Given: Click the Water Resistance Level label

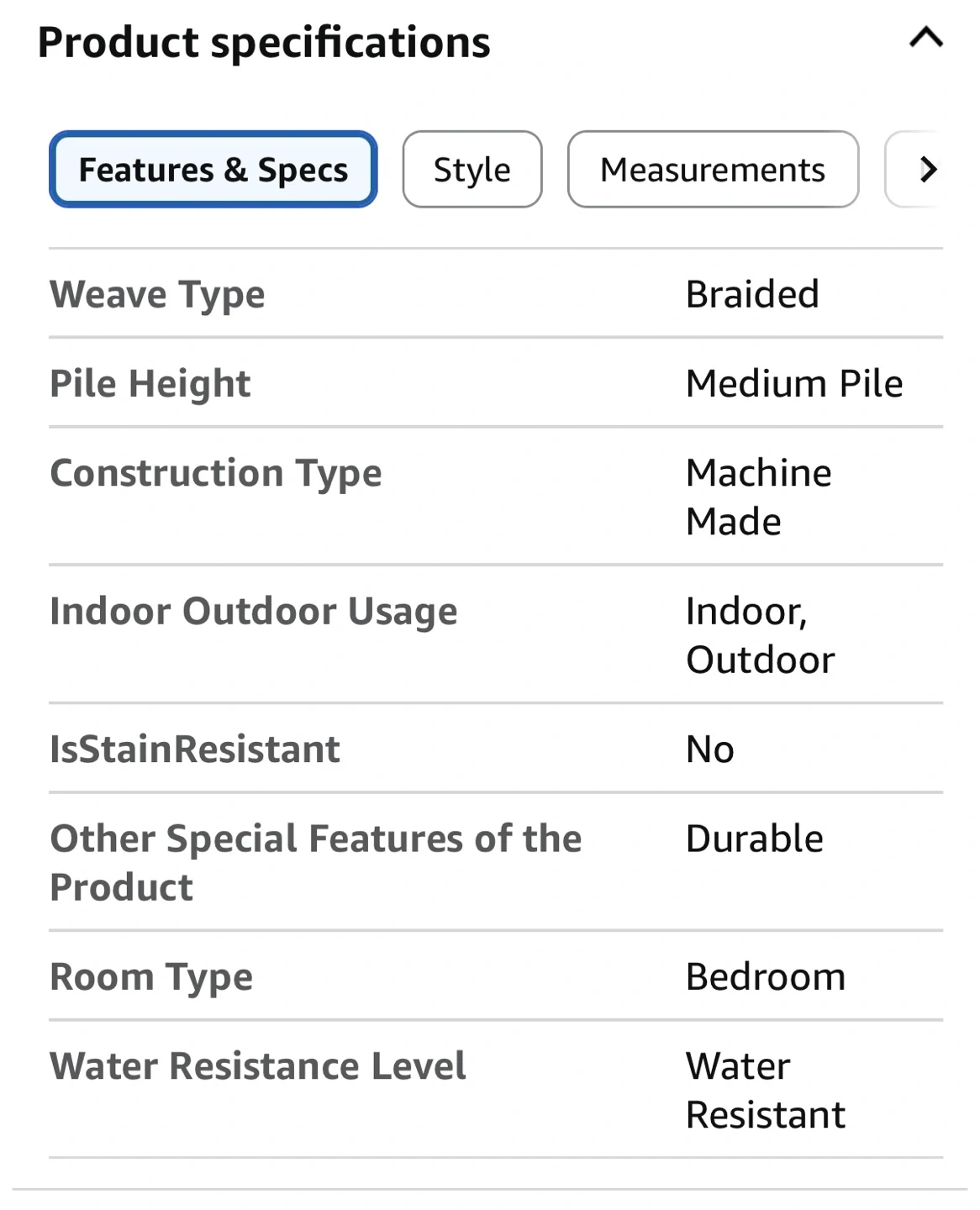Looking at the screenshot, I should pyautogui.click(x=257, y=1066).
